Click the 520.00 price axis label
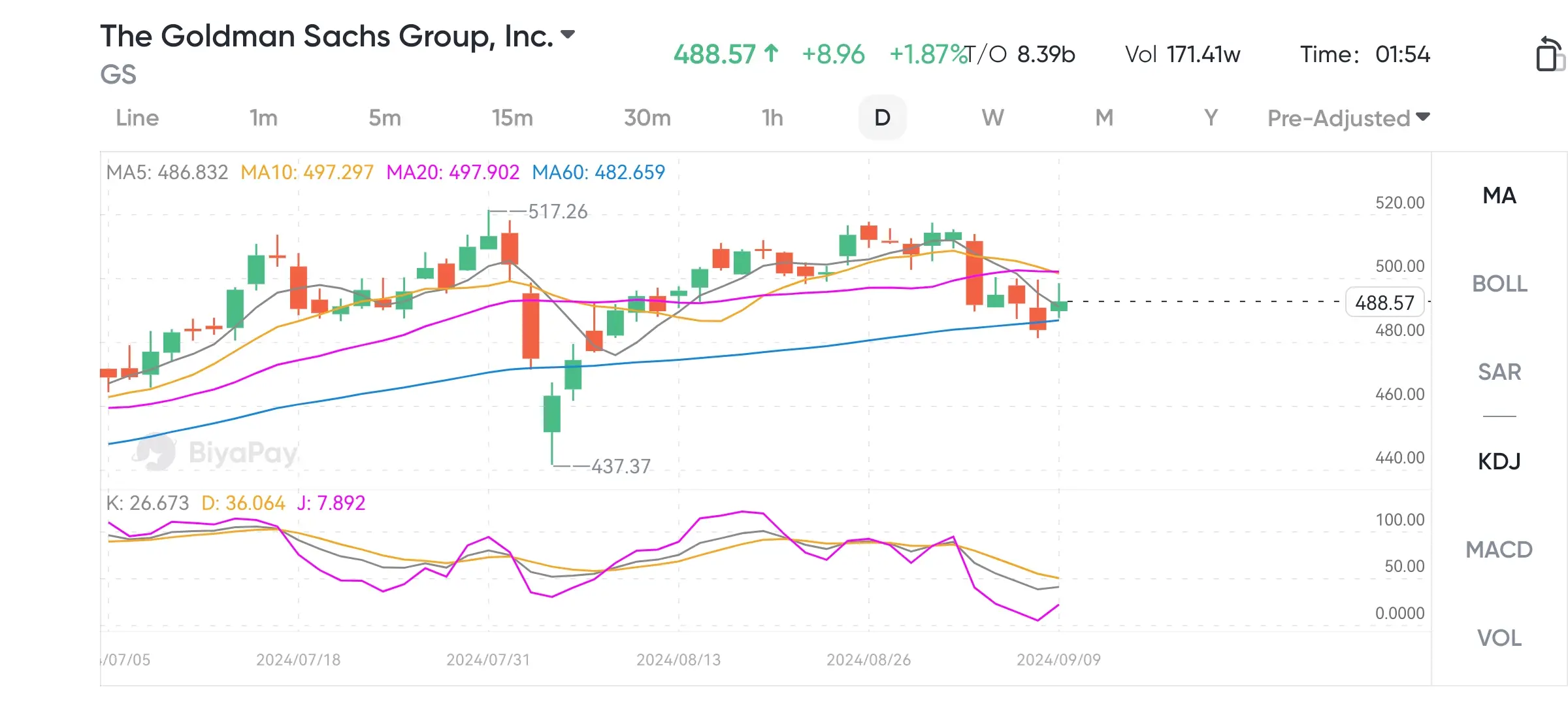 click(1400, 203)
